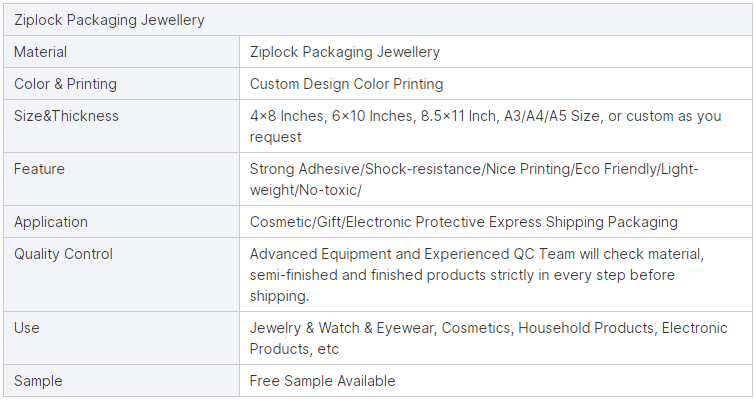Select the Feature row label

pyautogui.click(x=39, y=169)
